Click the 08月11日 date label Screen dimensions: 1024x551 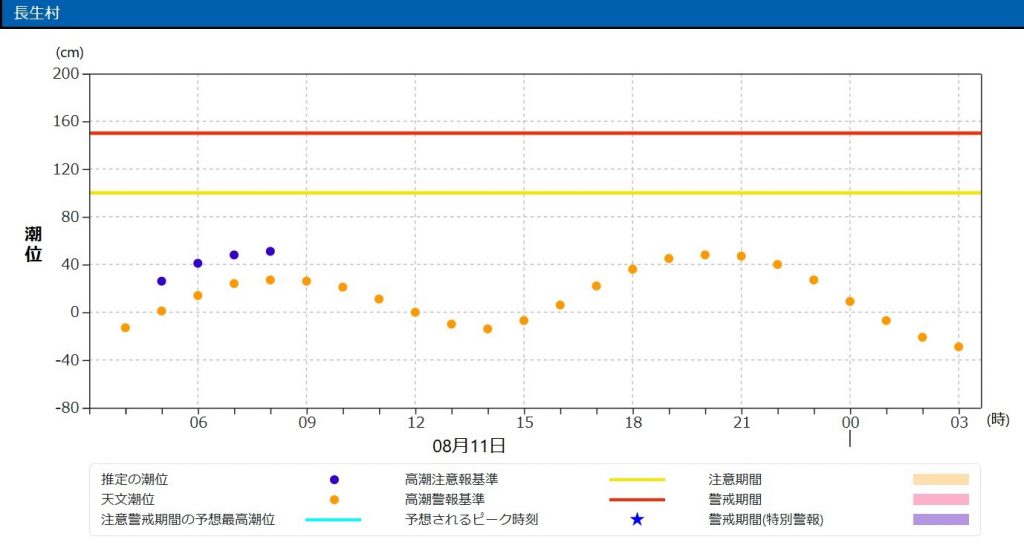[x=469, y=446]
